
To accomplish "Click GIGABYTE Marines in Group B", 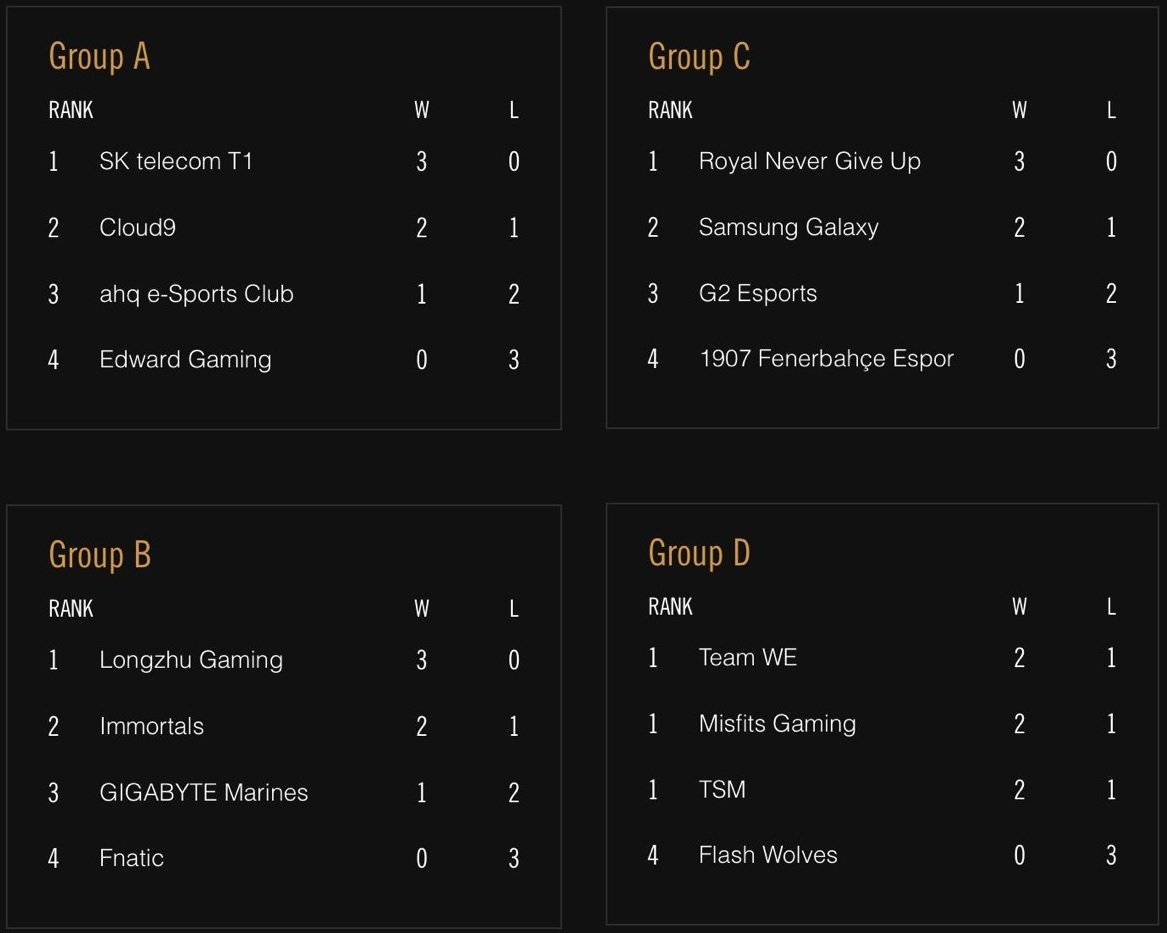I will coord(204,792).
